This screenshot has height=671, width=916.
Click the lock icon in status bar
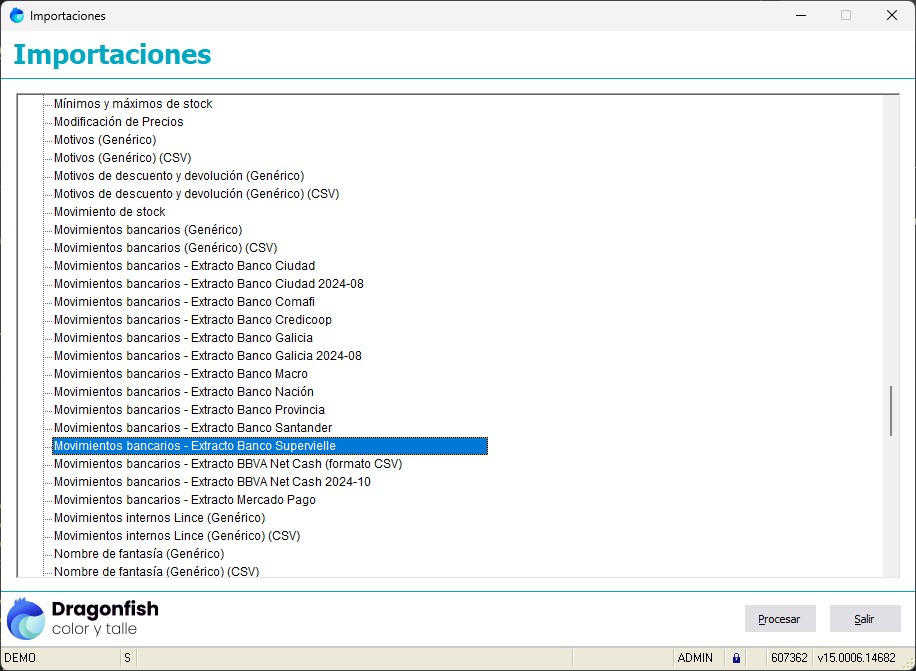click(x=736, y=658)
